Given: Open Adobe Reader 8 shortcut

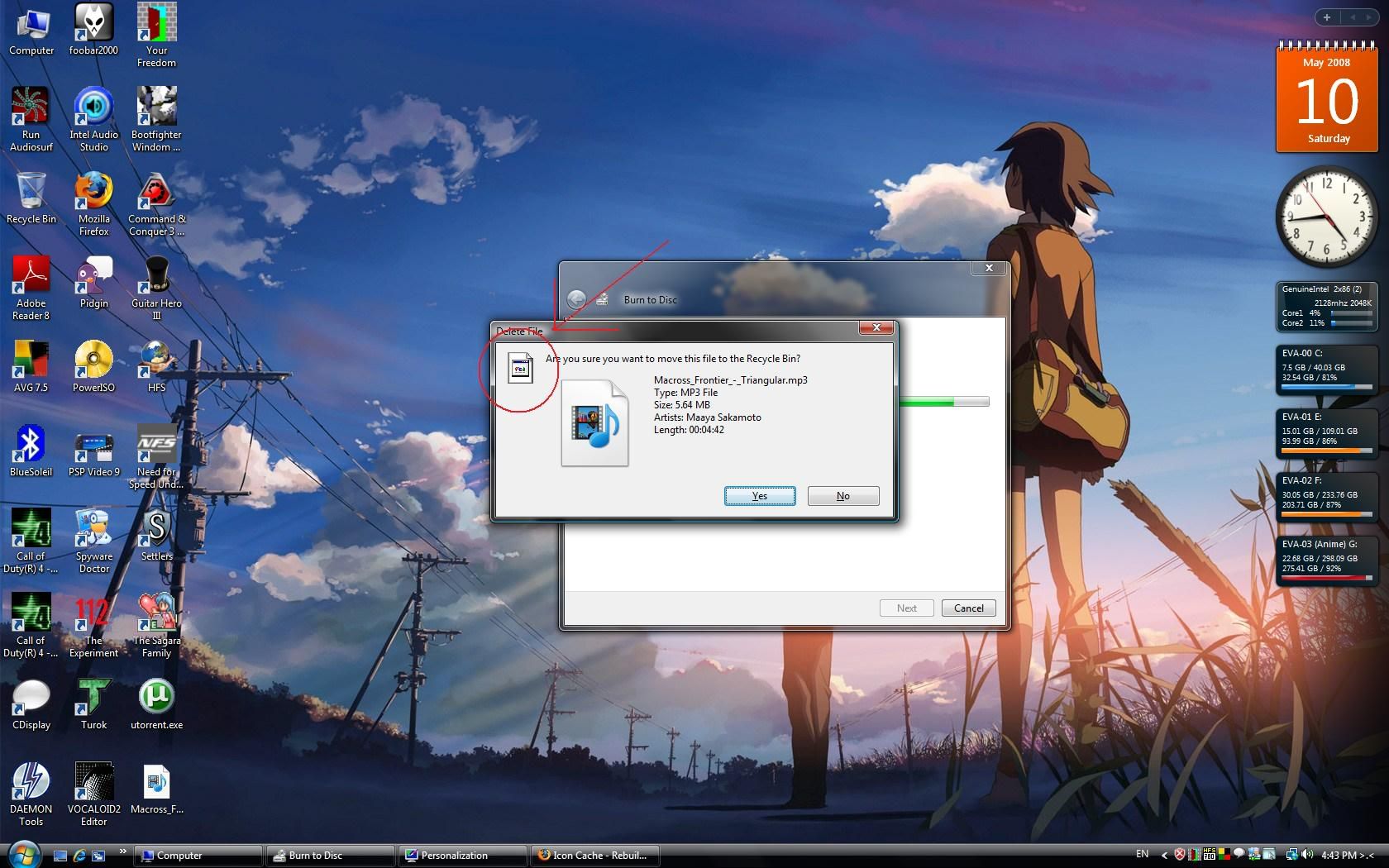Looking at the screenshot, I should pyautogui.click(x=31, y=289).
